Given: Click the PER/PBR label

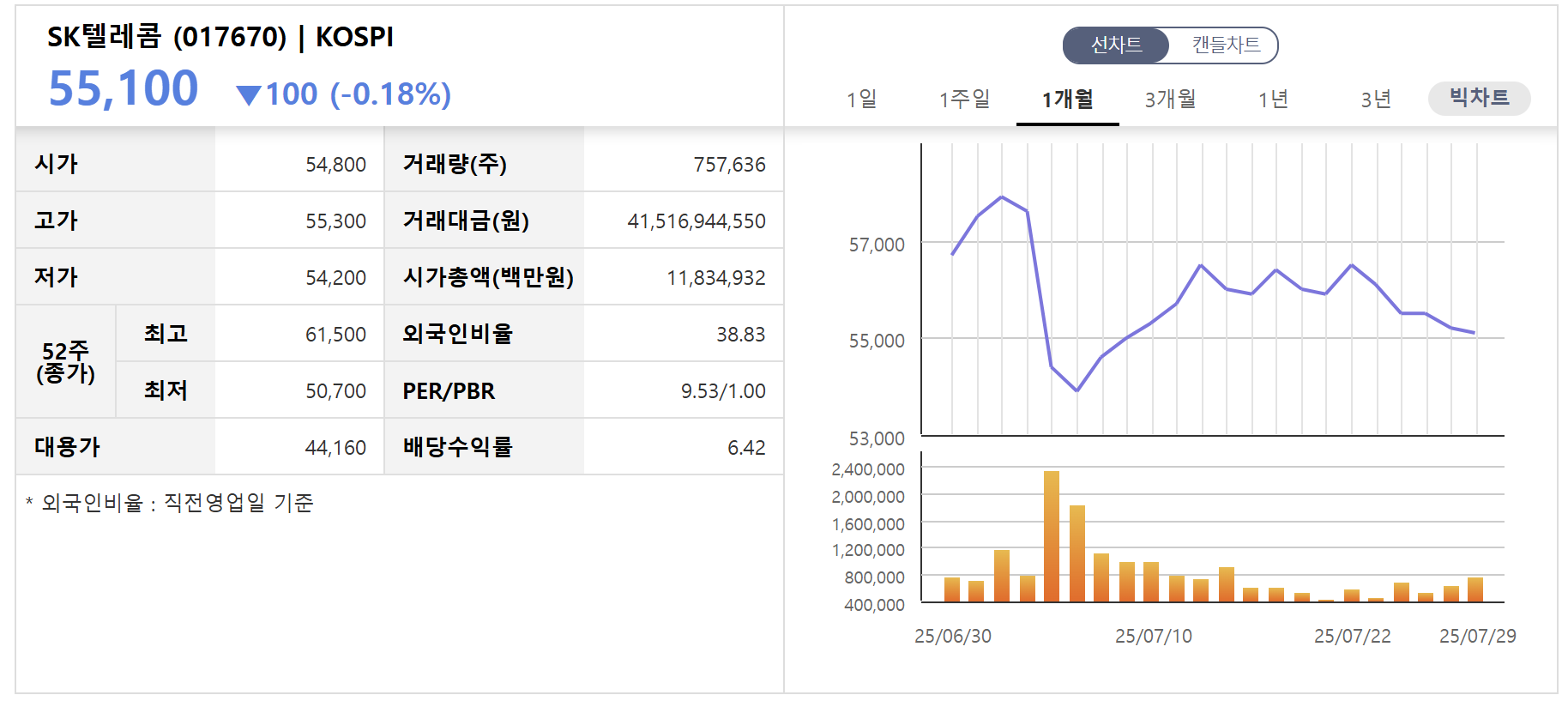Looking at the screenshot, I should 449,390.
